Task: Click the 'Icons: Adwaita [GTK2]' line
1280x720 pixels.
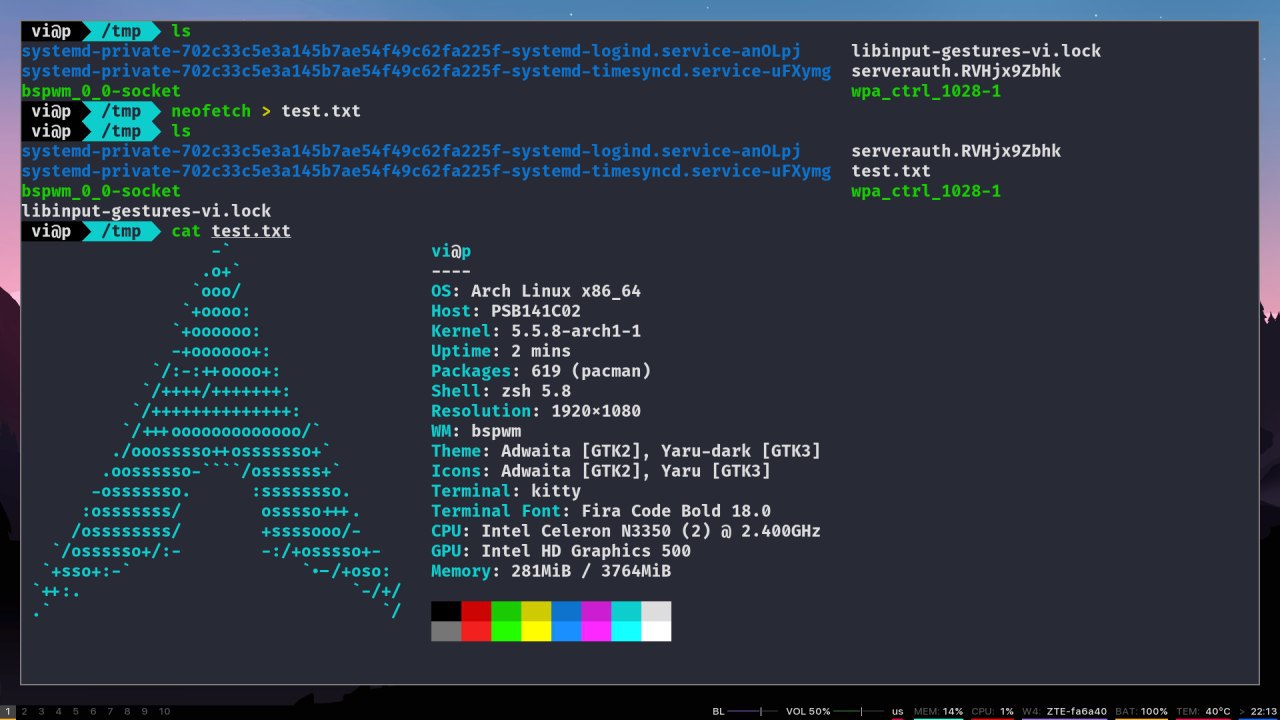Action: (601, 471)
